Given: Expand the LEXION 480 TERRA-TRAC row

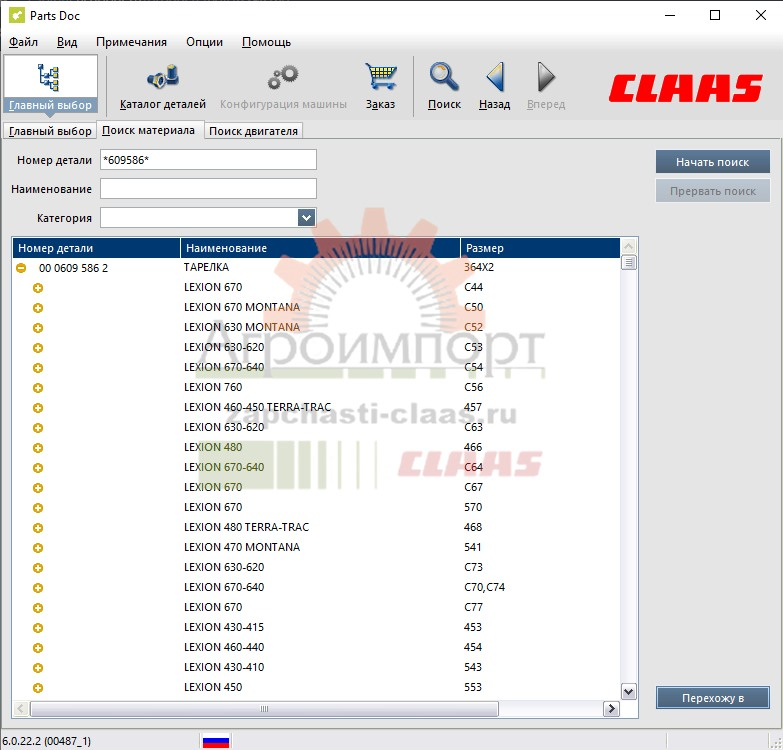Looking at the screenshot, I should [x=38, y=528].
